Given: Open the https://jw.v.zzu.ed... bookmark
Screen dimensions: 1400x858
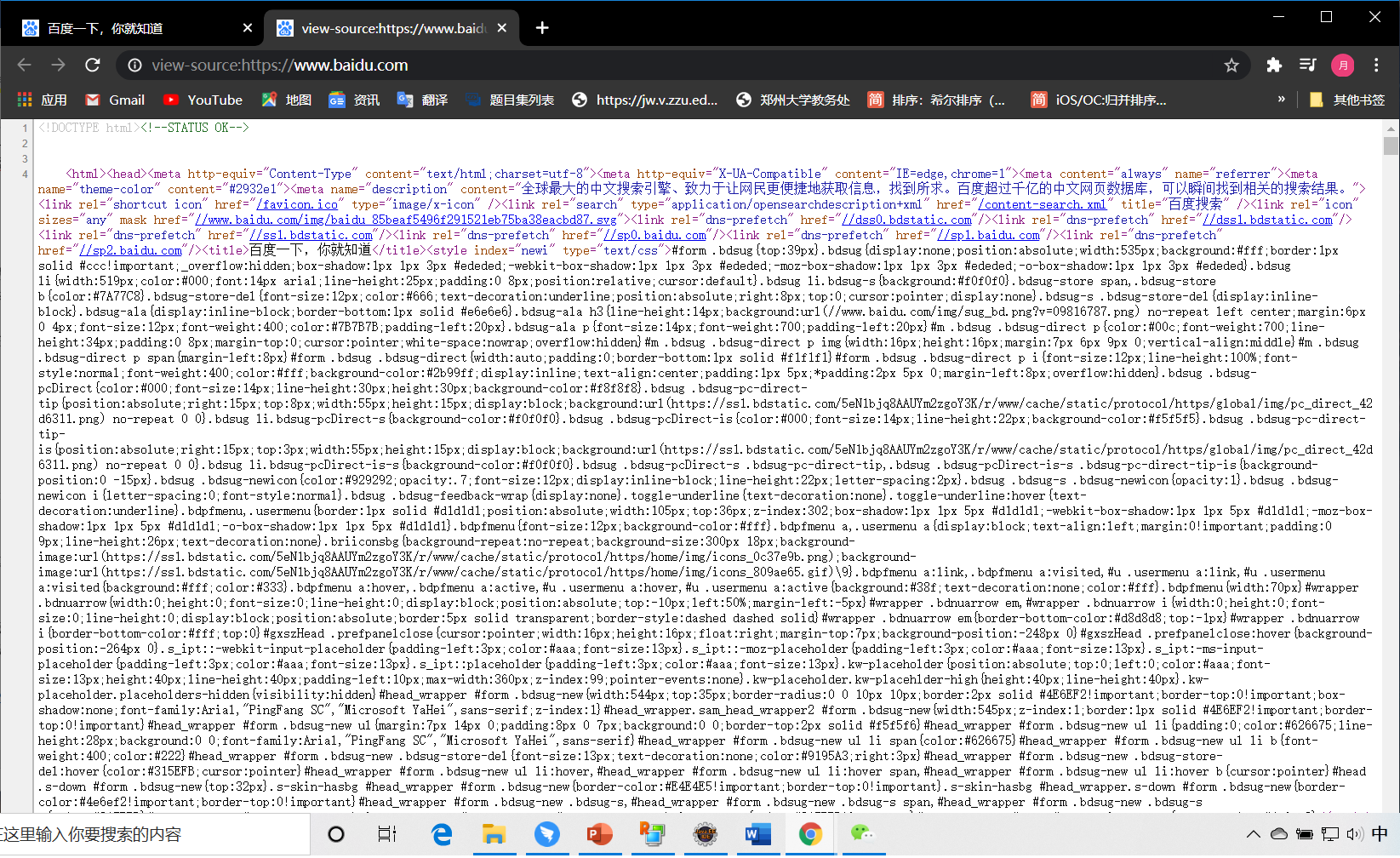Looking at the screenshot, I should point(644,100).
